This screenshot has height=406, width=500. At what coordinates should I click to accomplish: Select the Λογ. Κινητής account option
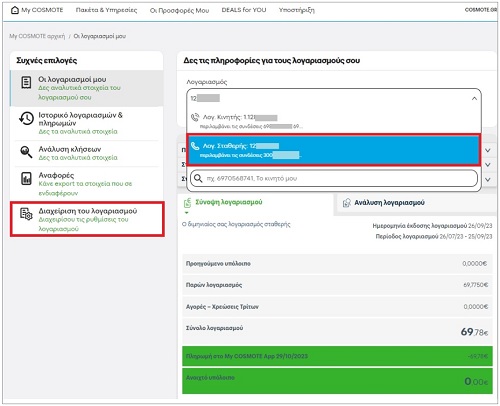tap(333, 121)
